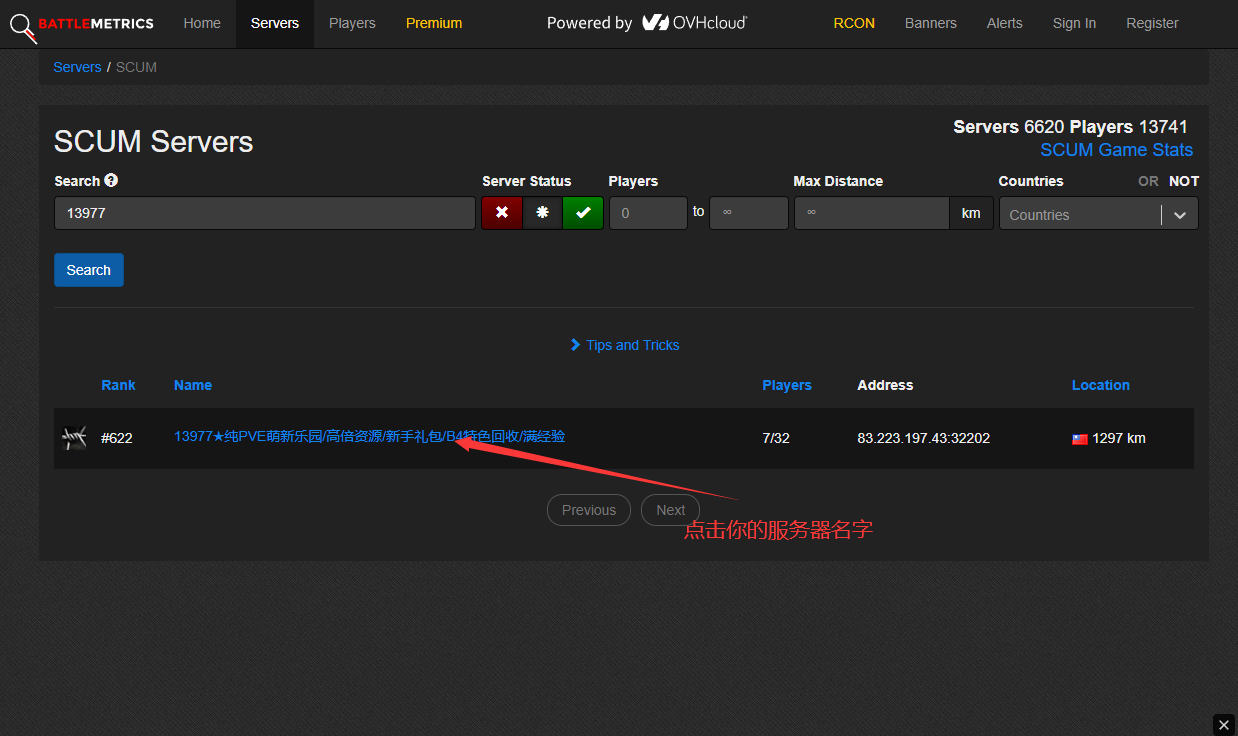Toggle the green online server status filter
Screen dimensions: 1238x736
point(583,213)
